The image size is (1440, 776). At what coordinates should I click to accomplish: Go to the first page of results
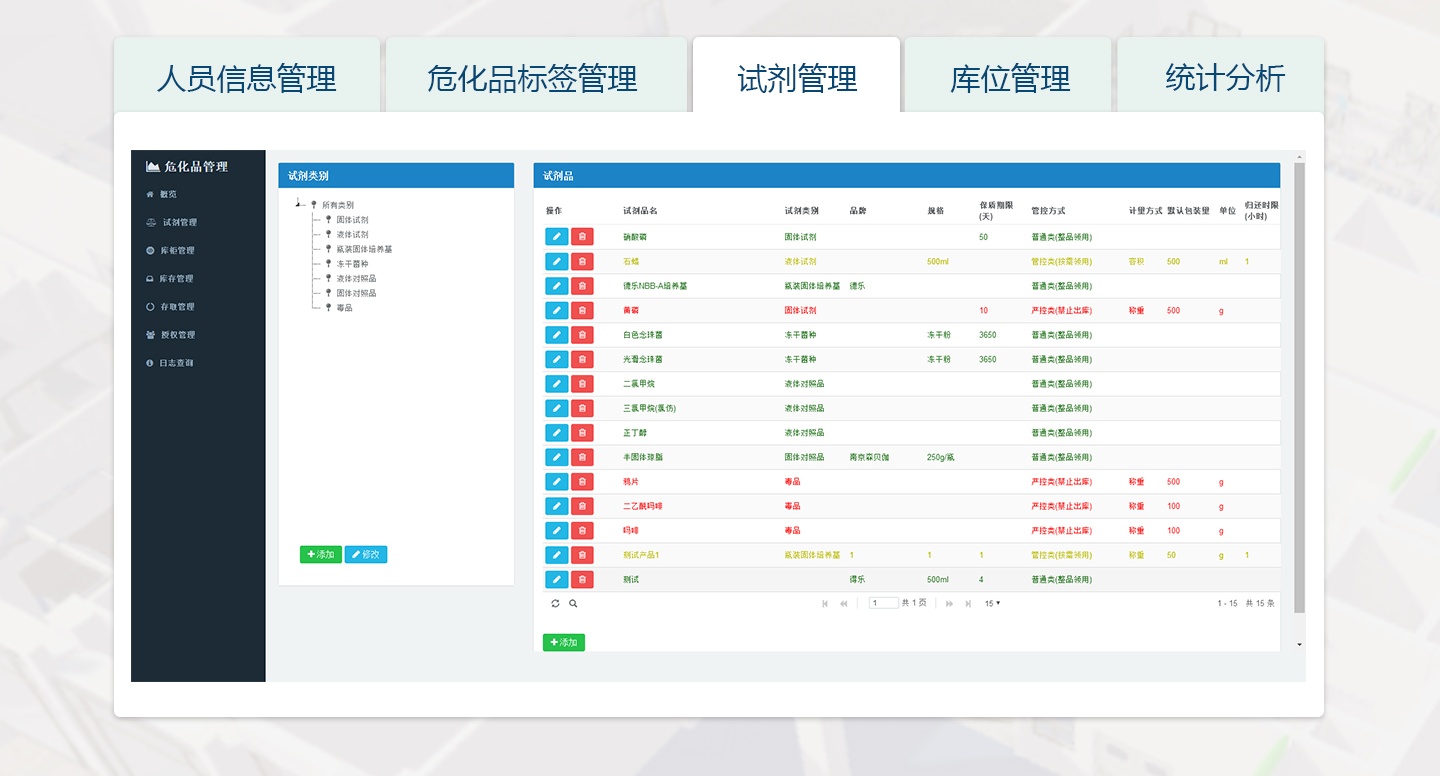point(825,604)
